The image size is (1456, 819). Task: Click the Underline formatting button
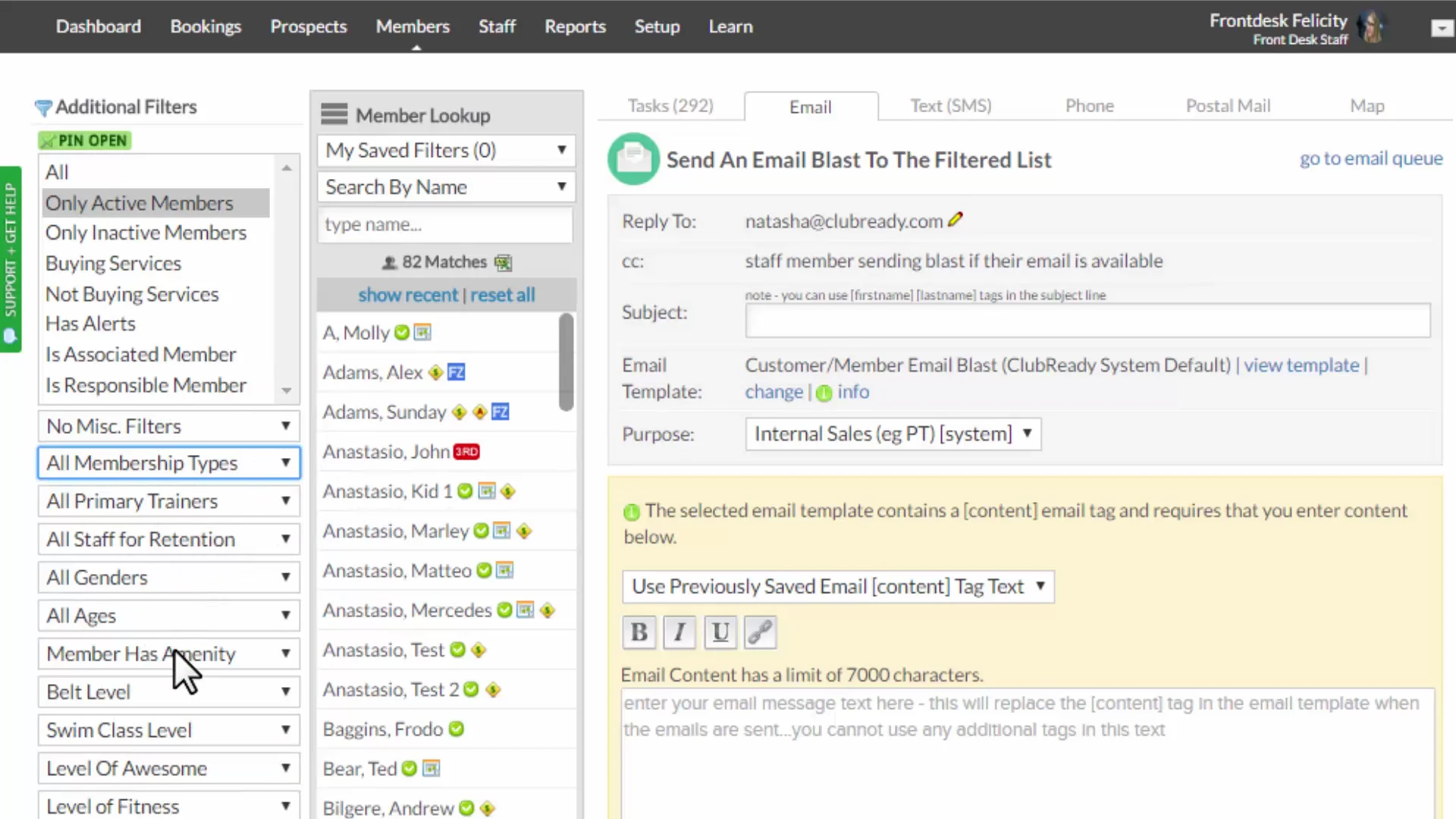click(x=720, y=632)
